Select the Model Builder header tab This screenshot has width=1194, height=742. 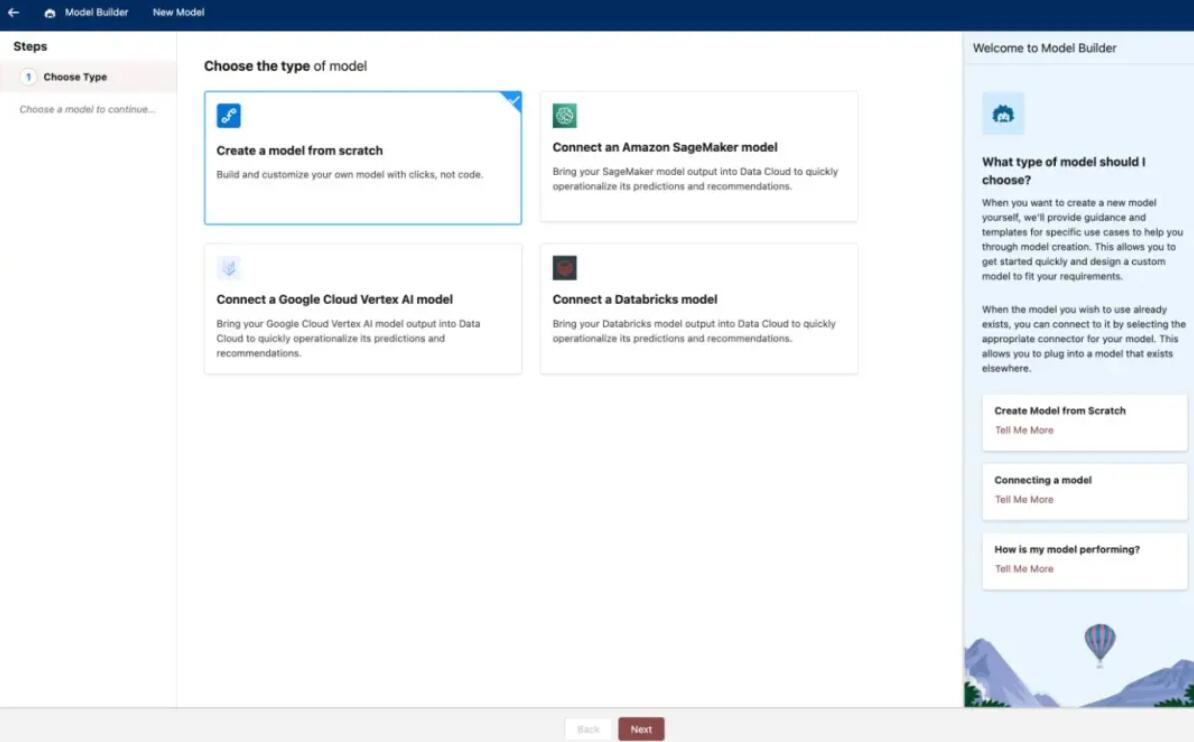coord(96,13)
